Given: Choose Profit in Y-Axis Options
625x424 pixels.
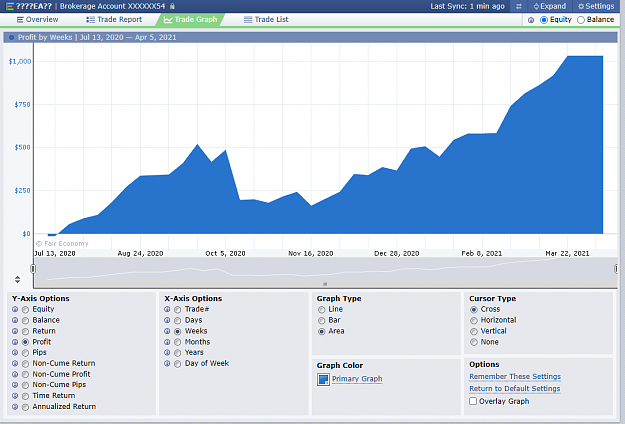Looking at the screenshot, I should [26, 342].
